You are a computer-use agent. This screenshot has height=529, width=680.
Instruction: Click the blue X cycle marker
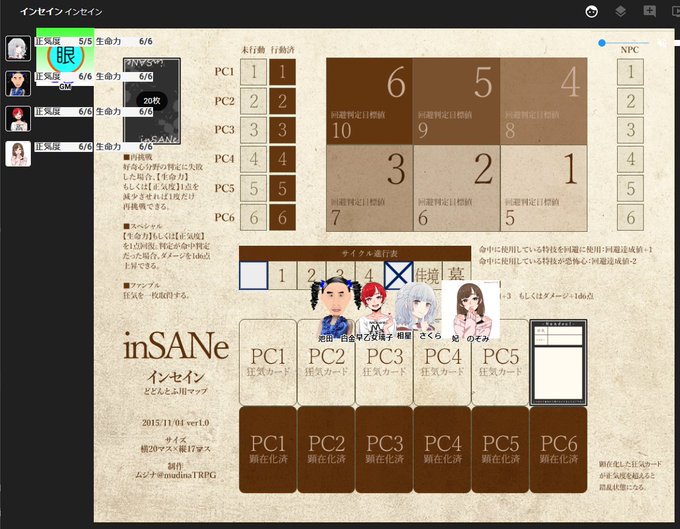399,275
